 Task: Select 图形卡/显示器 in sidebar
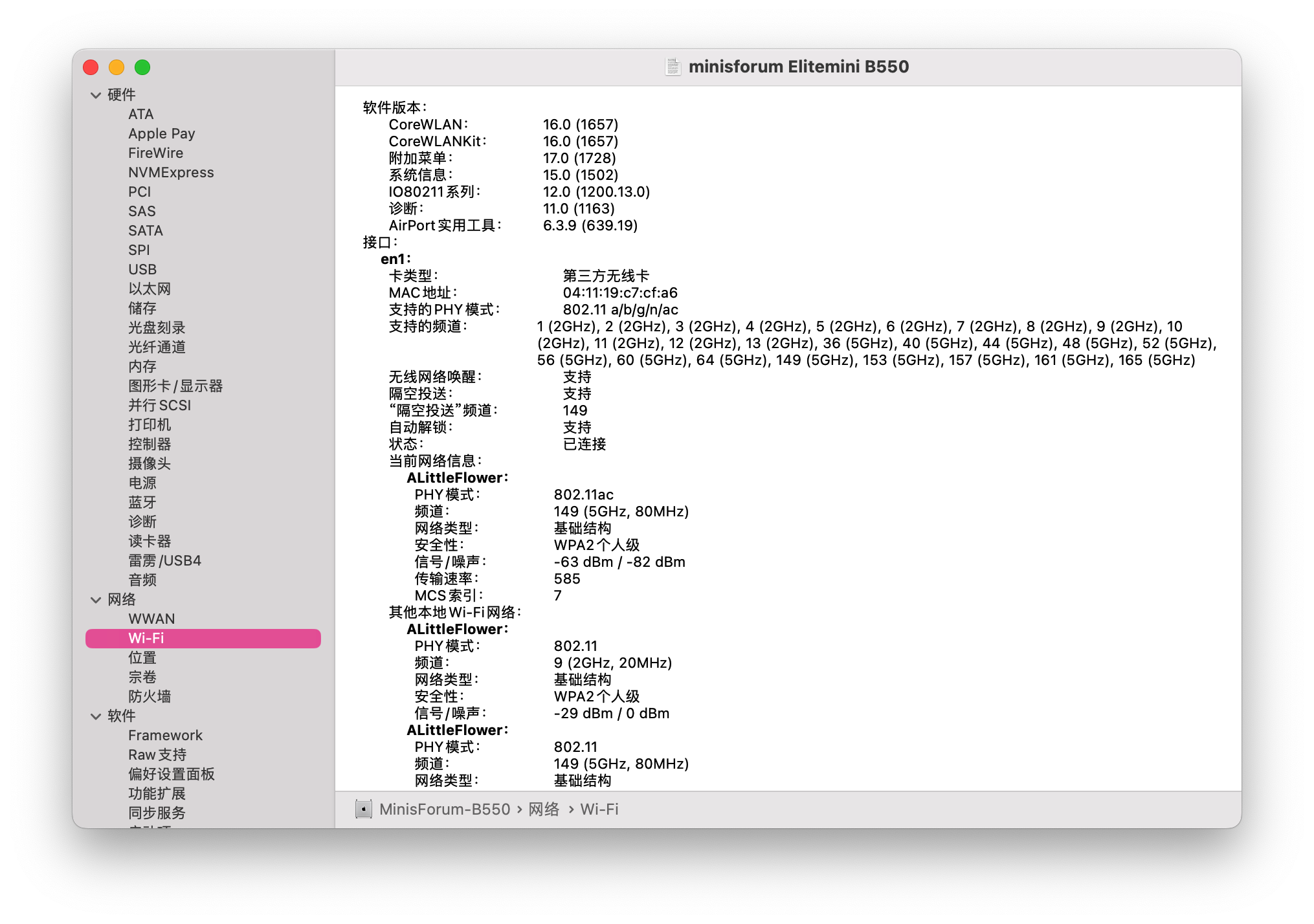(x=175, y=386)
